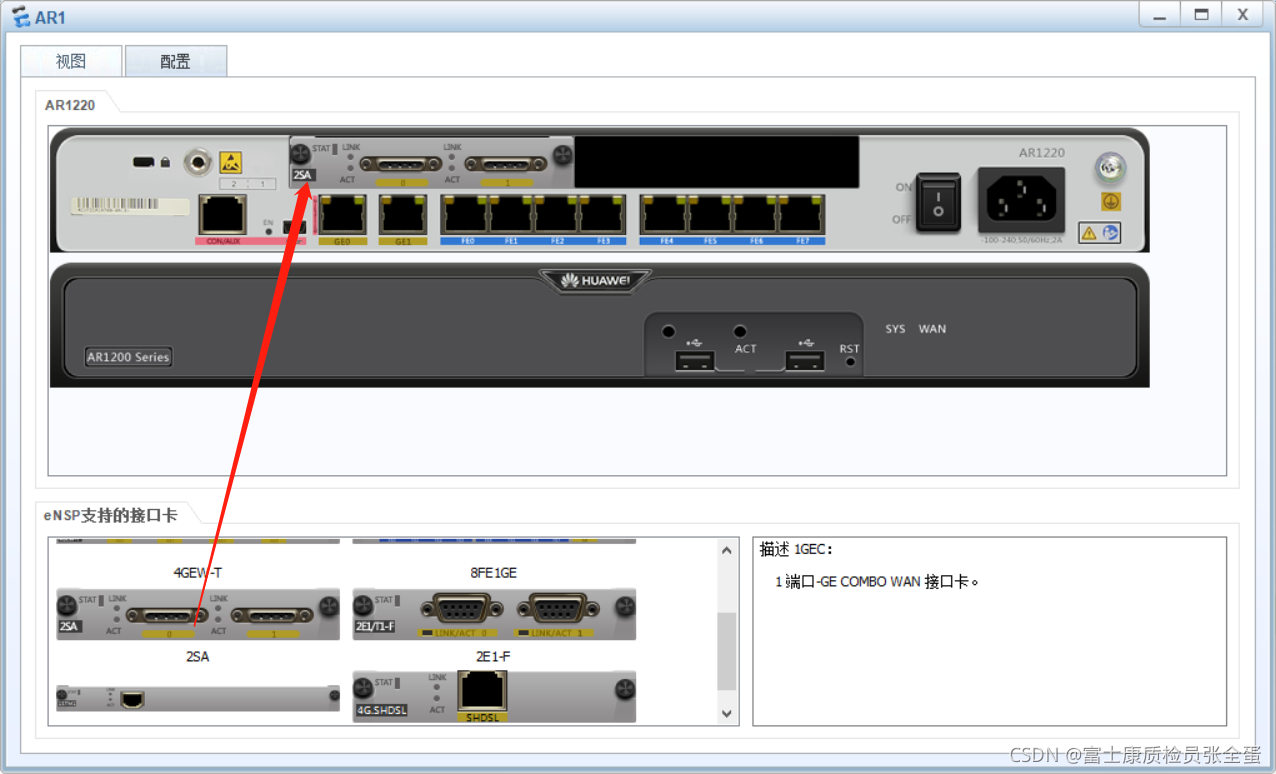Click DB9 port 1 on the 2E1/T1-F card
The width and height of the screenshot is (1276, 774).
coord(556,609)
